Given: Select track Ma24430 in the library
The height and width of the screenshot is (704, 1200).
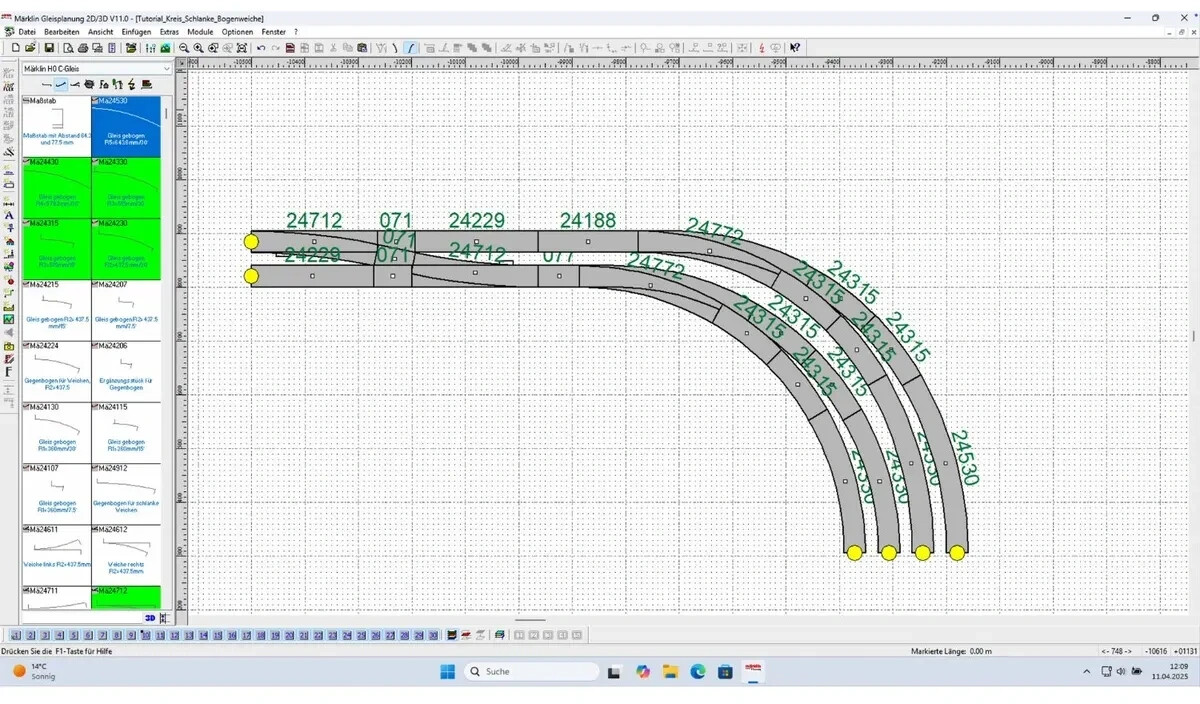Looking at the screenshot, I should click(56, 187).
